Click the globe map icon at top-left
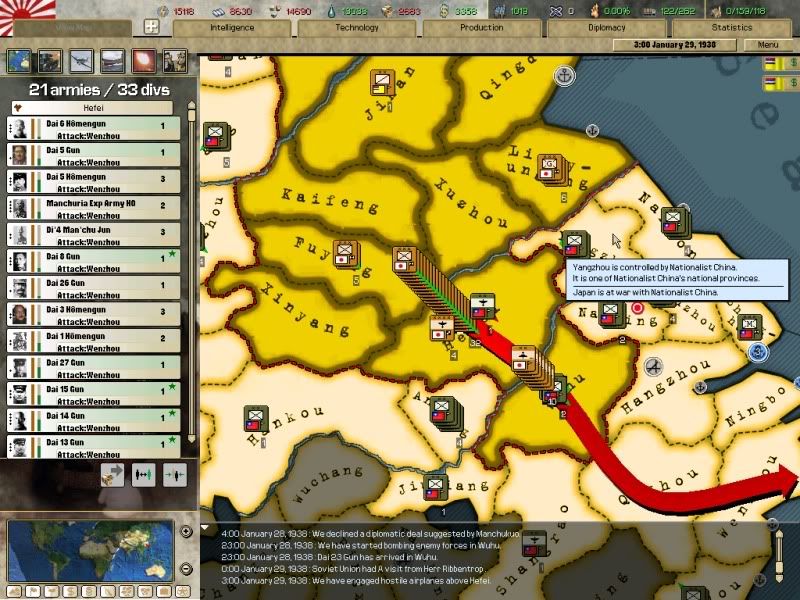The height and width of the screenshot is (600, 800). pos(19,60)
